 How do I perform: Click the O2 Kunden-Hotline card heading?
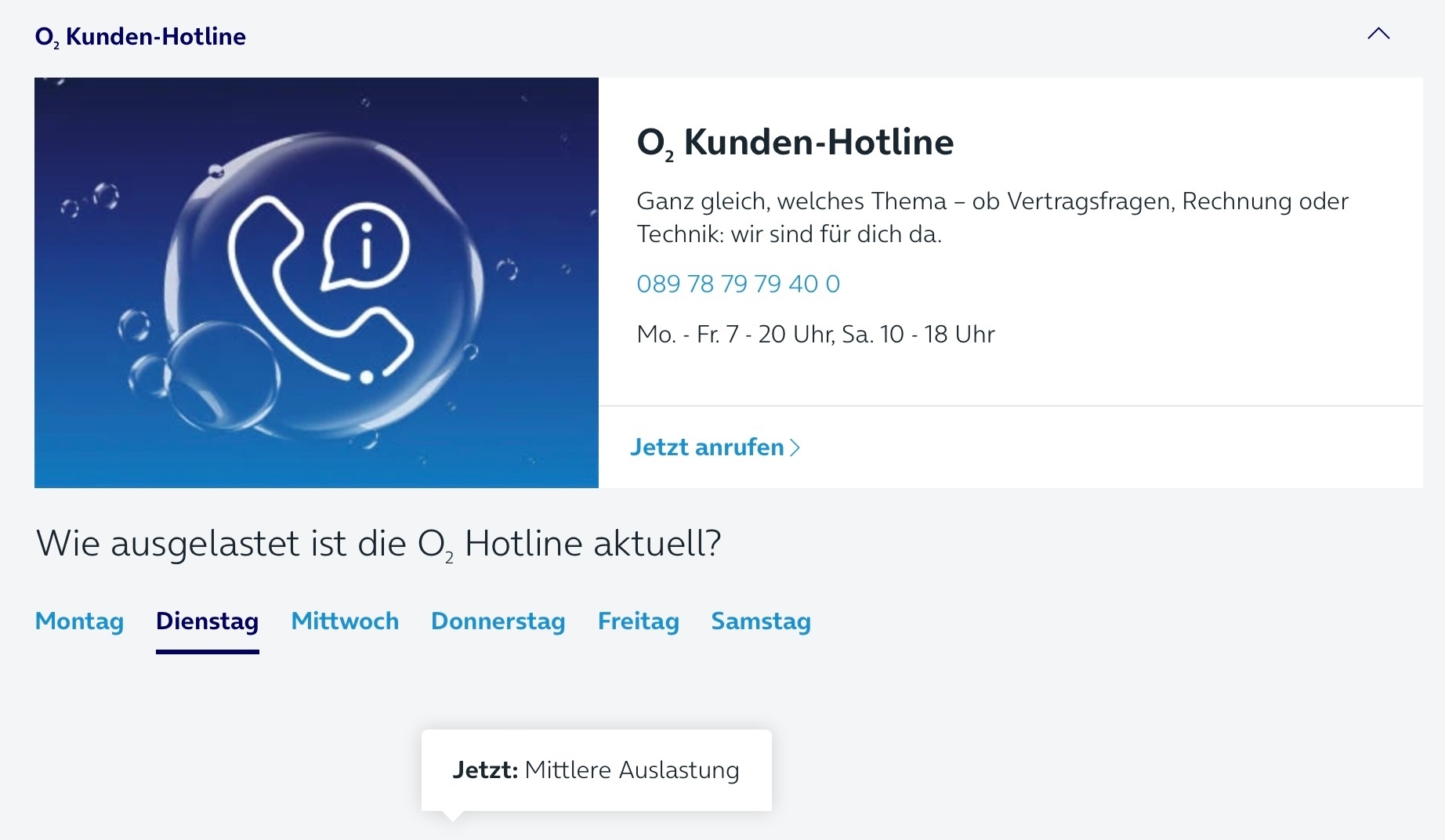795,143
